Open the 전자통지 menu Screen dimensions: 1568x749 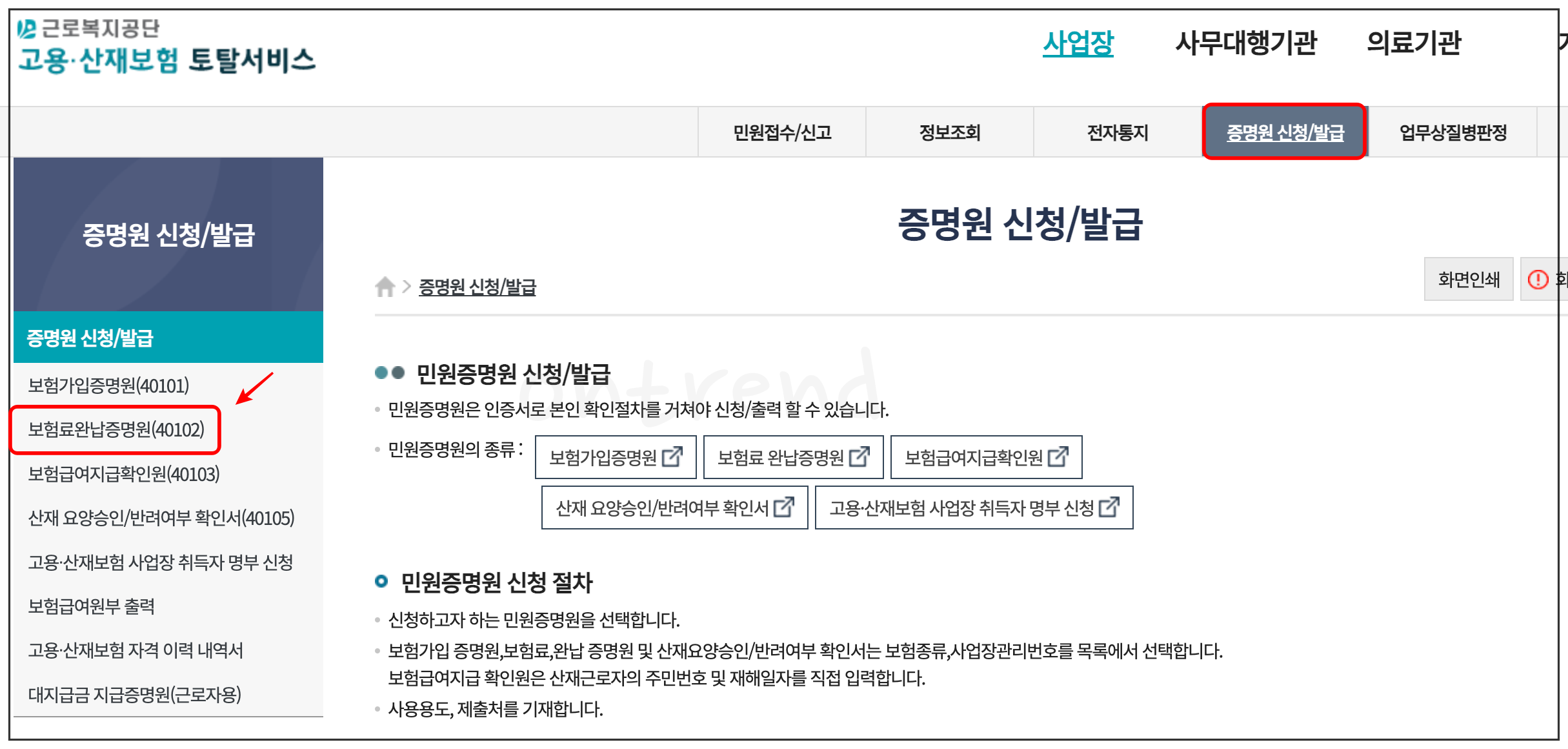point(1117,132)
